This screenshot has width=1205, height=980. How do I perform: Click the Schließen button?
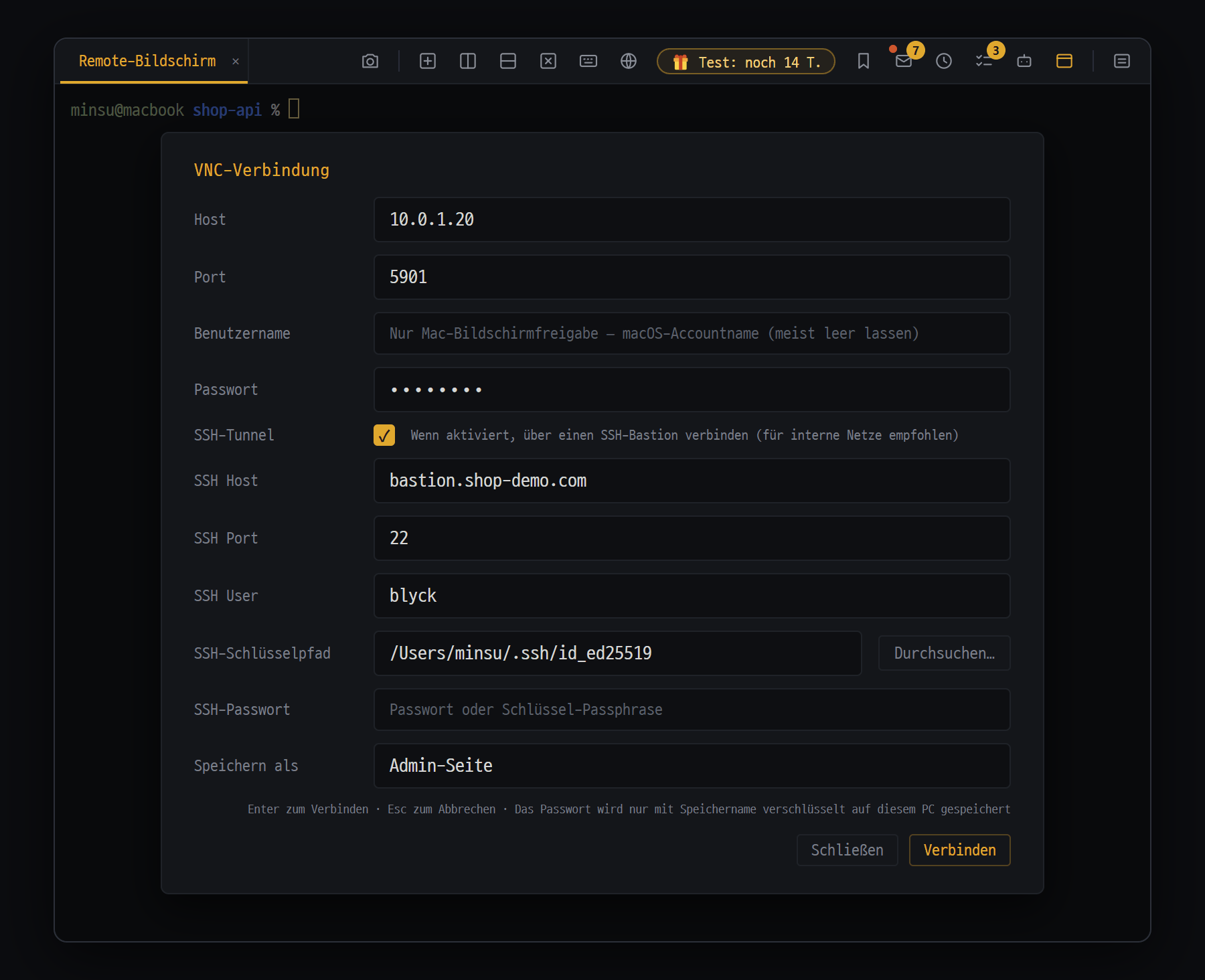pos(847,850)
